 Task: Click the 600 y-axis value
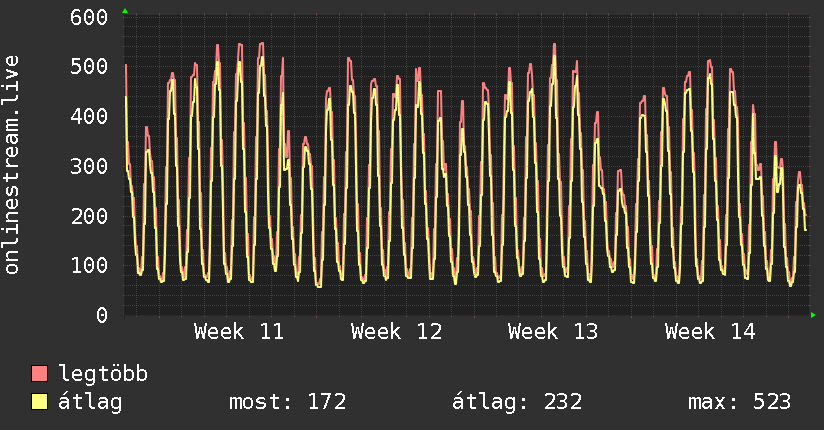pos(89,17)
